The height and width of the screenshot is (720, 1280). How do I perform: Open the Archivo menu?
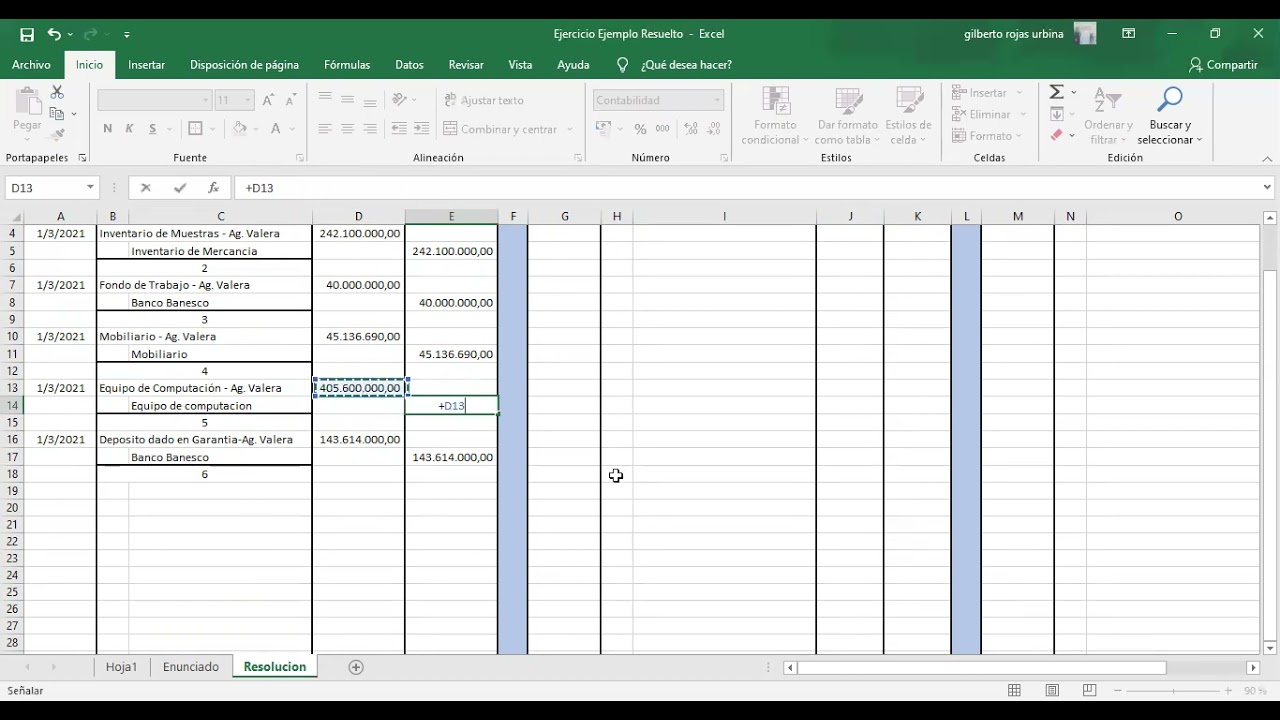[31, 65]
